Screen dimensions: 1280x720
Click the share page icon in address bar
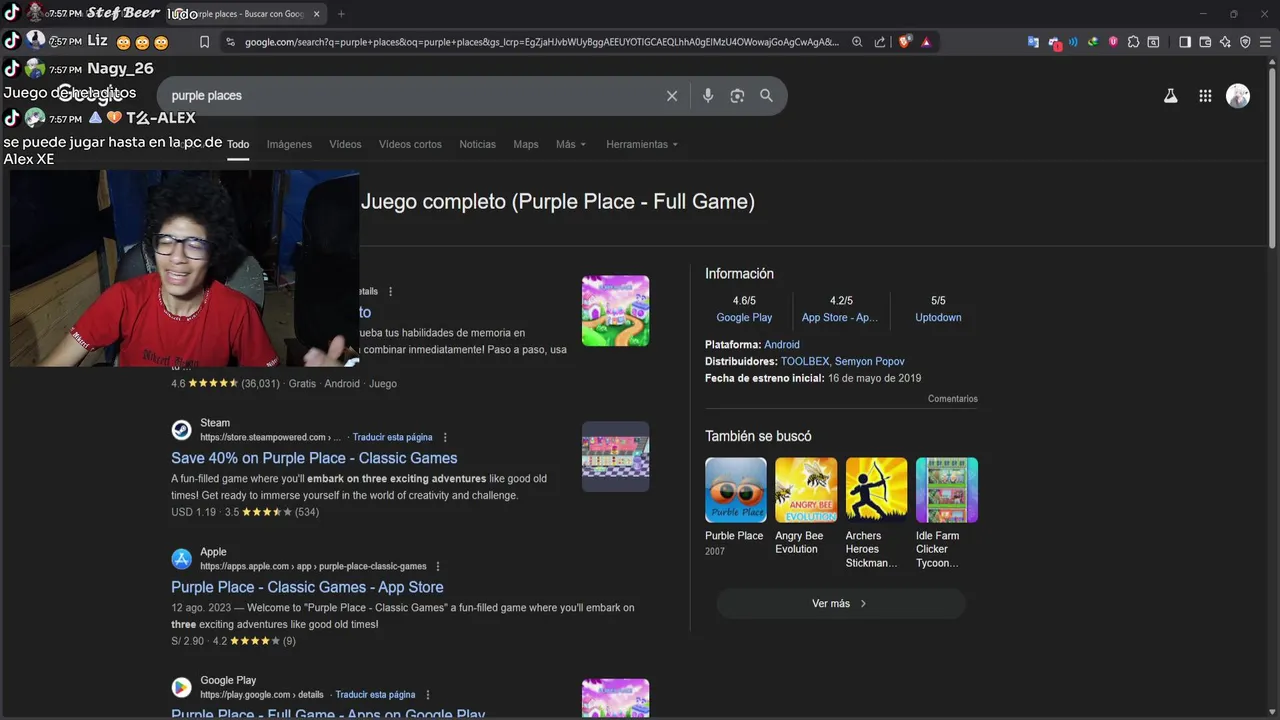[880, 42]
